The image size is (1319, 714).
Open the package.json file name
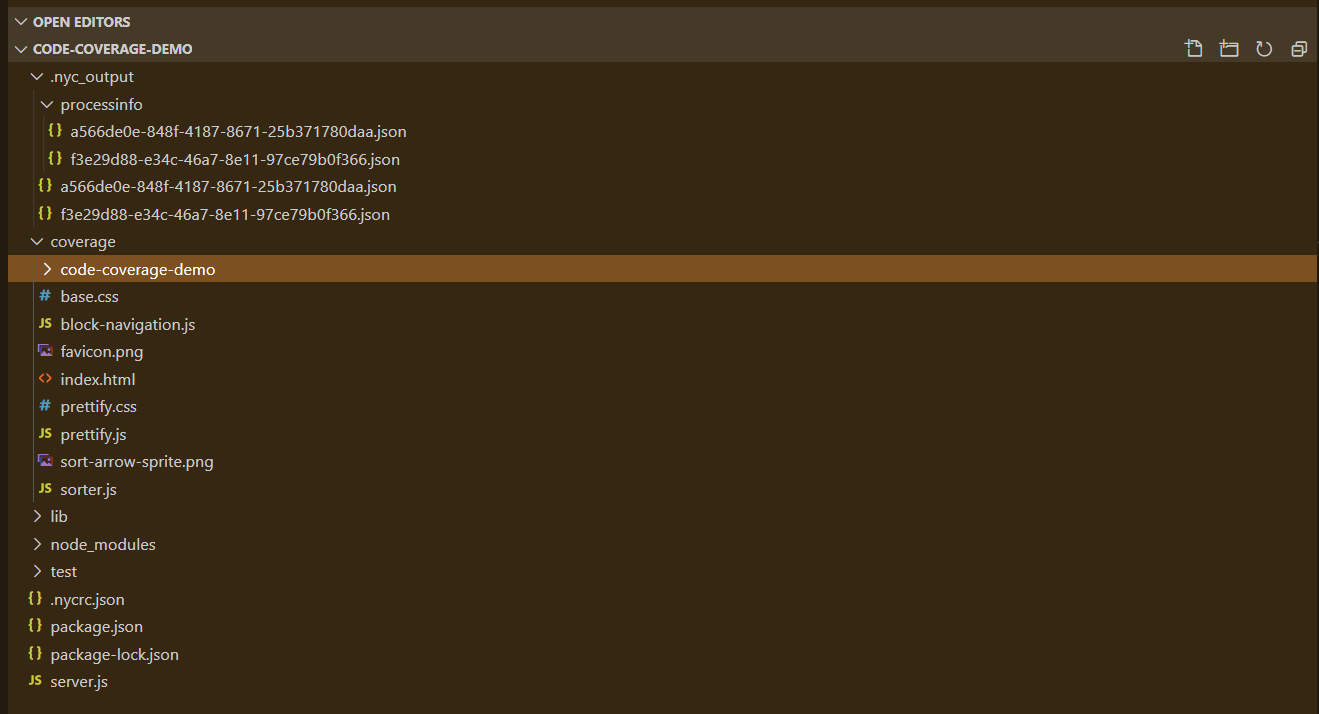(x=96, y=626)
